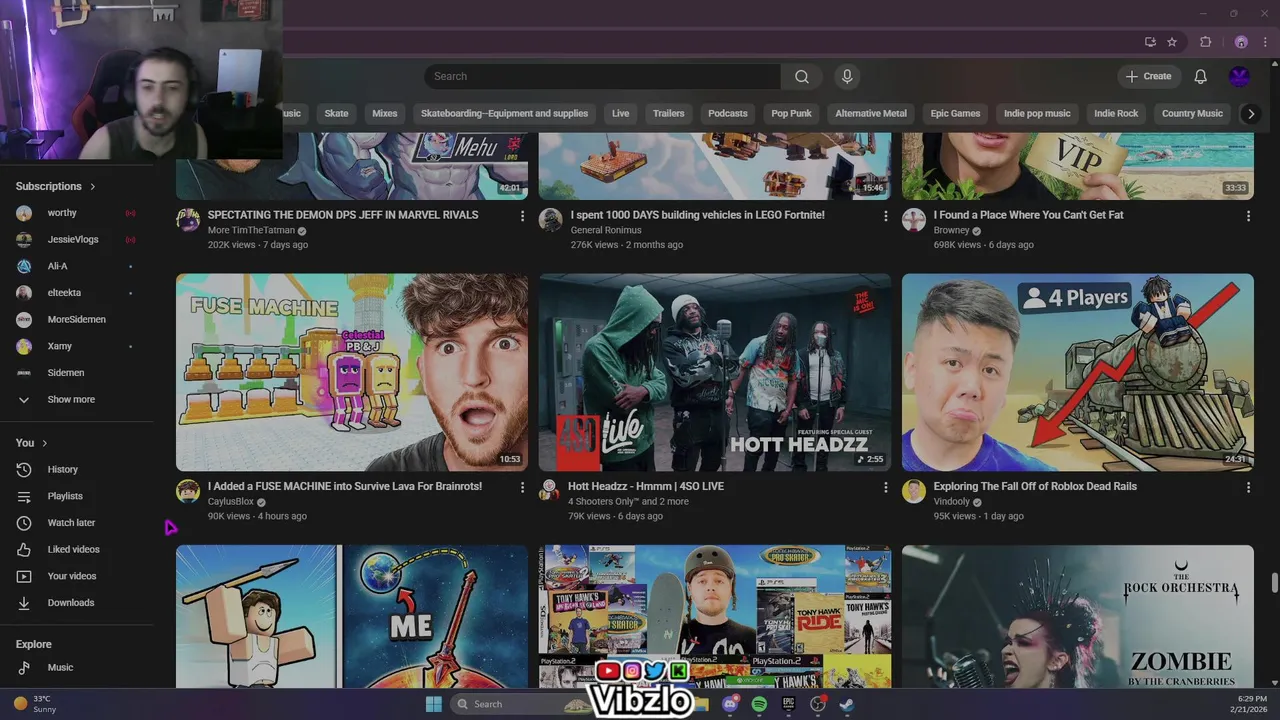Open options menu for LEGO Fortnite video
The width and height of the screenshot is (1280, 720).
click(x=885, y=216)
